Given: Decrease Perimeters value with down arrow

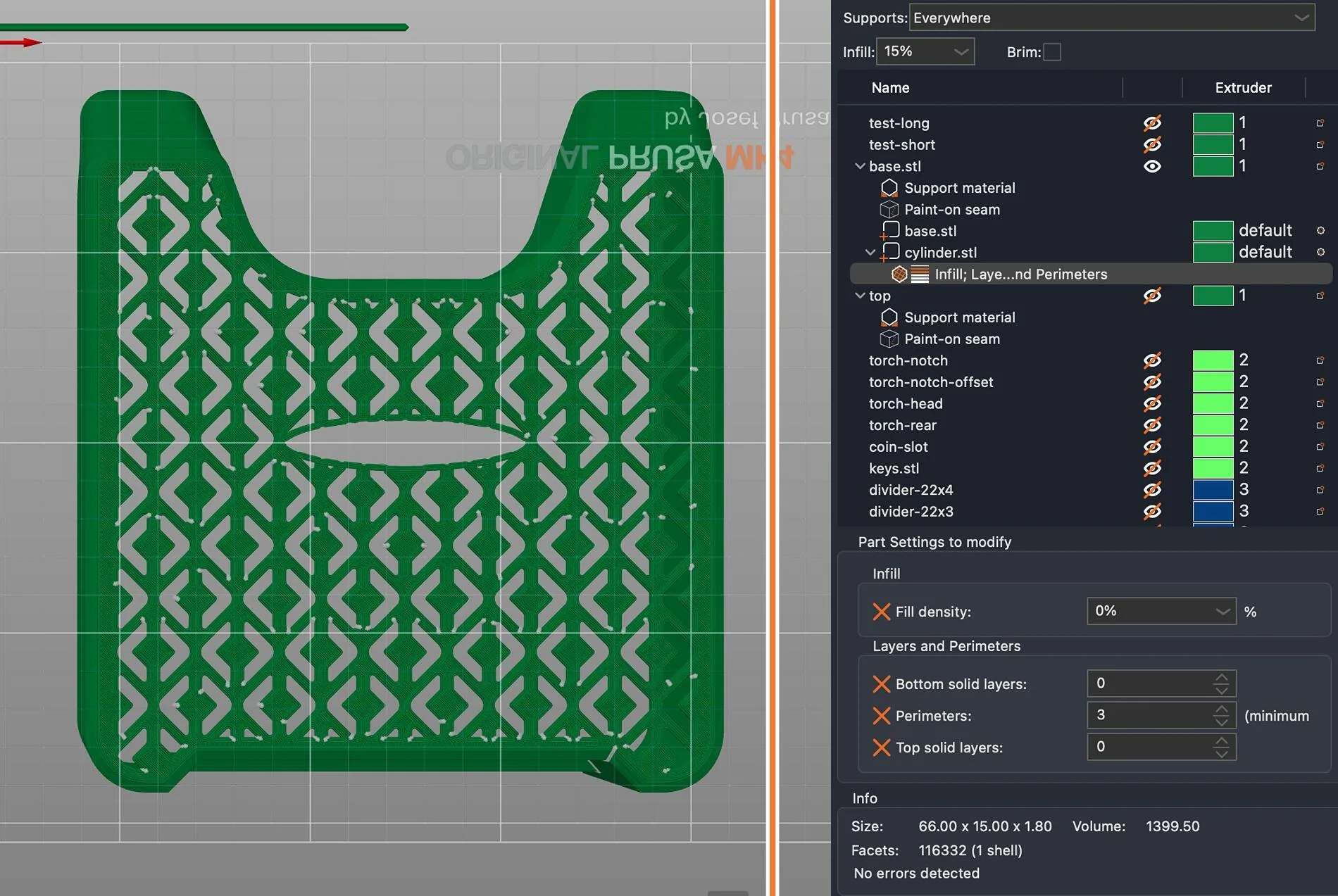Looking at the screenshot, I should pyautogui.click(x=1222, y=722).
